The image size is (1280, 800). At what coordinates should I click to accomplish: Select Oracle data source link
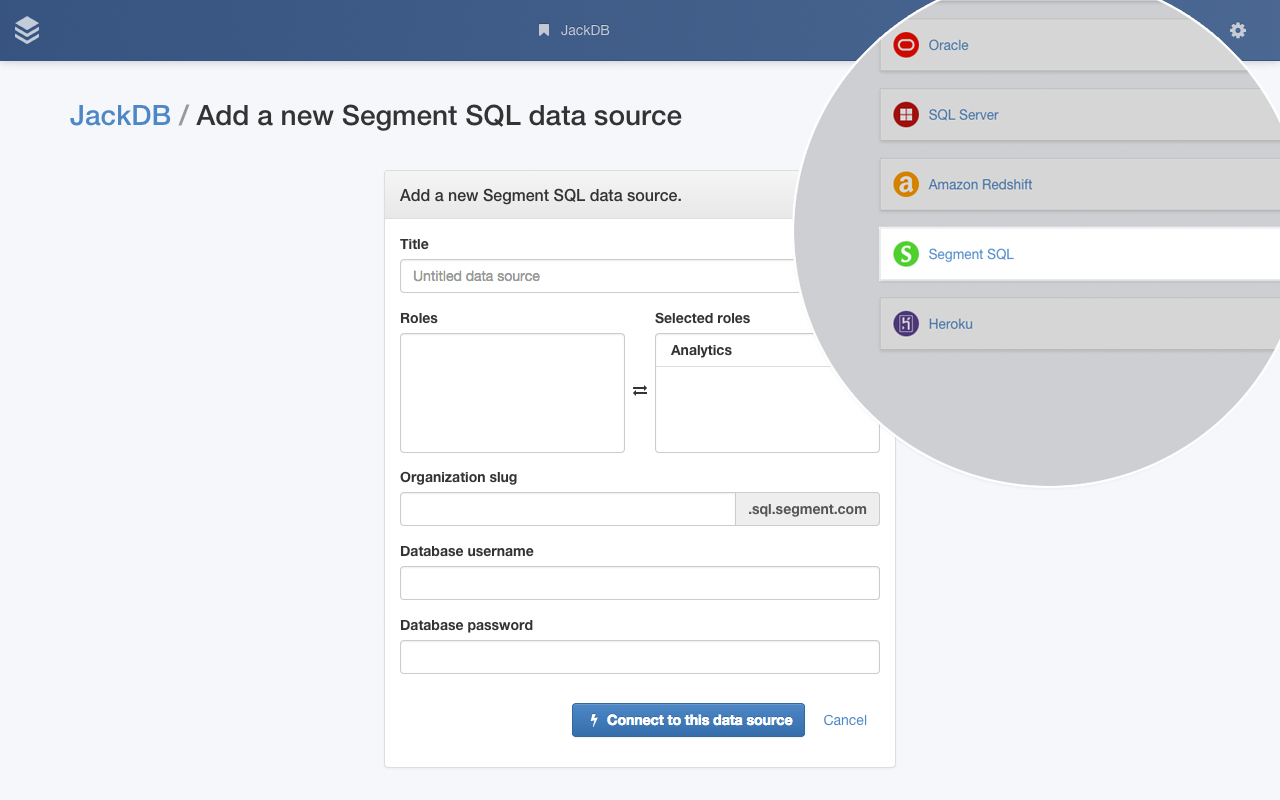pyautogui.click(x=948, y=45)
